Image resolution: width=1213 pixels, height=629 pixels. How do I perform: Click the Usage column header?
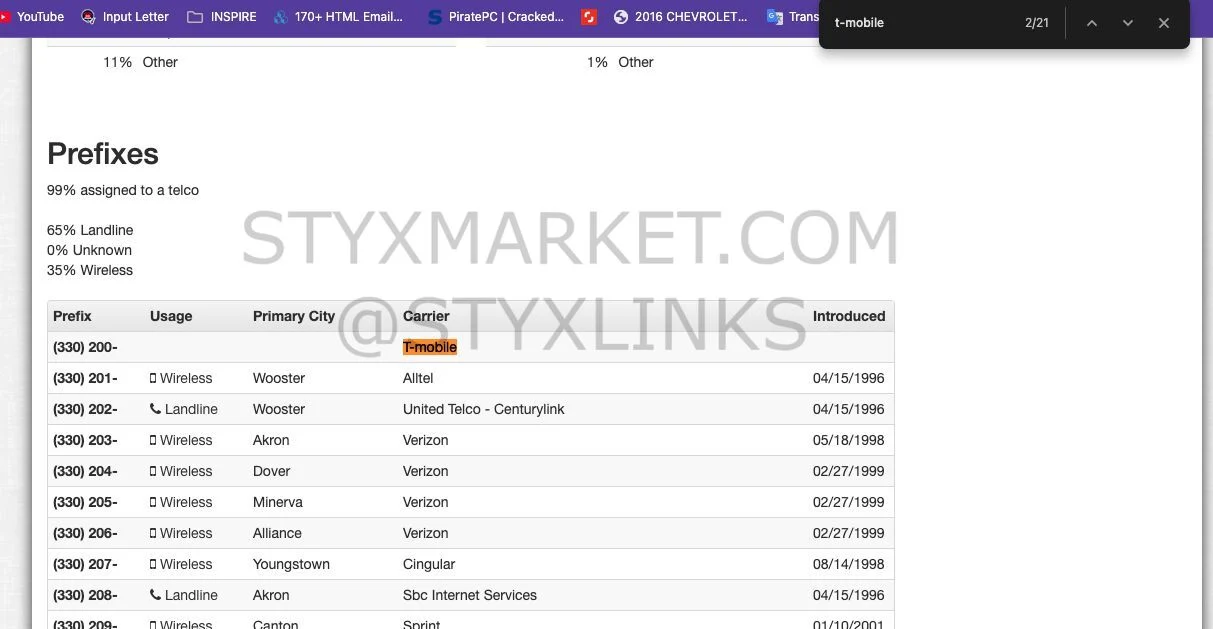pyautogui.click(x=171, y=316)
